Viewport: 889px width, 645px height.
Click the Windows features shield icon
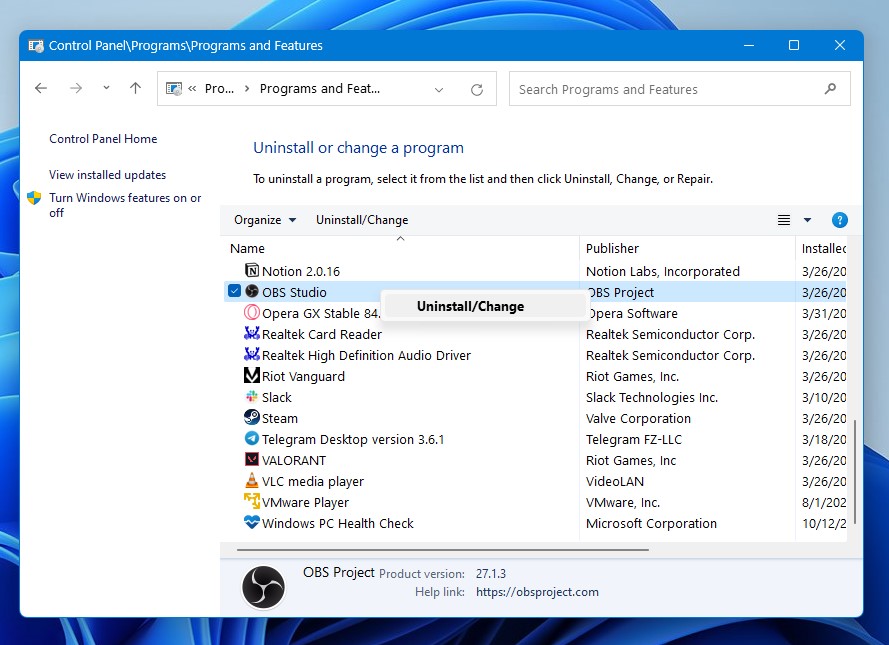click(x=34, y=198)
